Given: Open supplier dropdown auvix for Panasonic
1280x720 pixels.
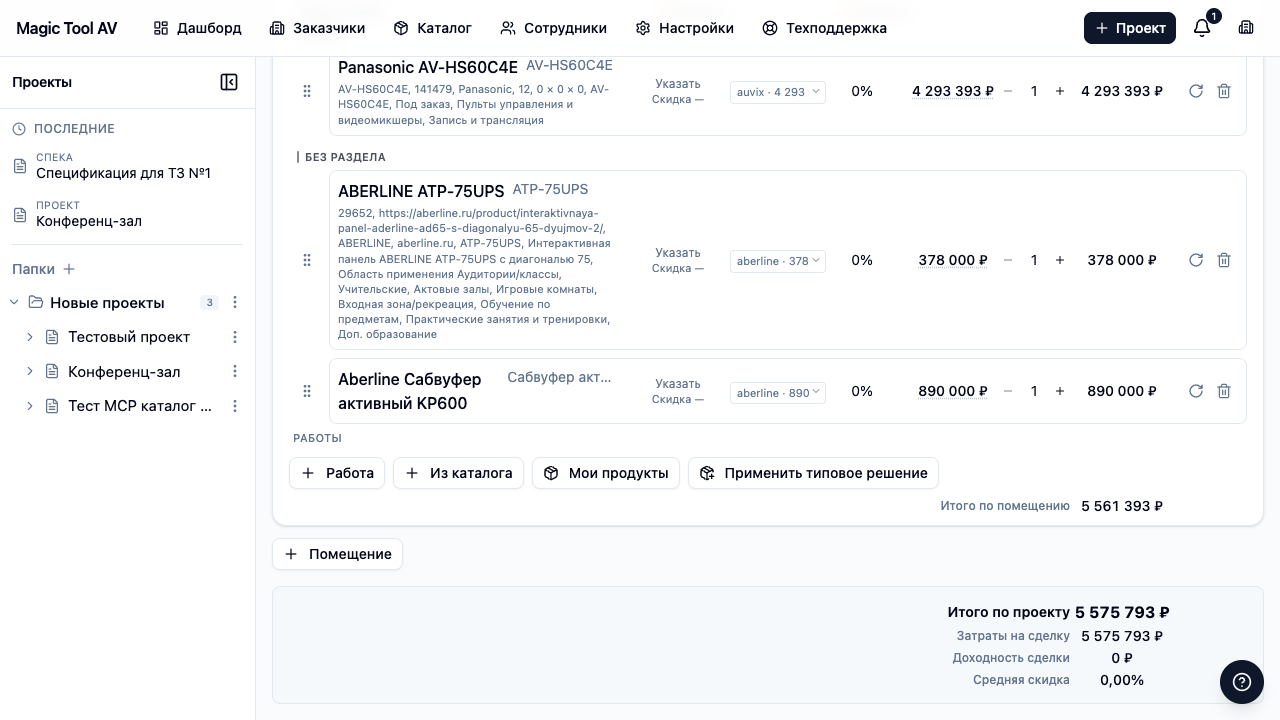Looking at the screenshot, I should [778, 92].
